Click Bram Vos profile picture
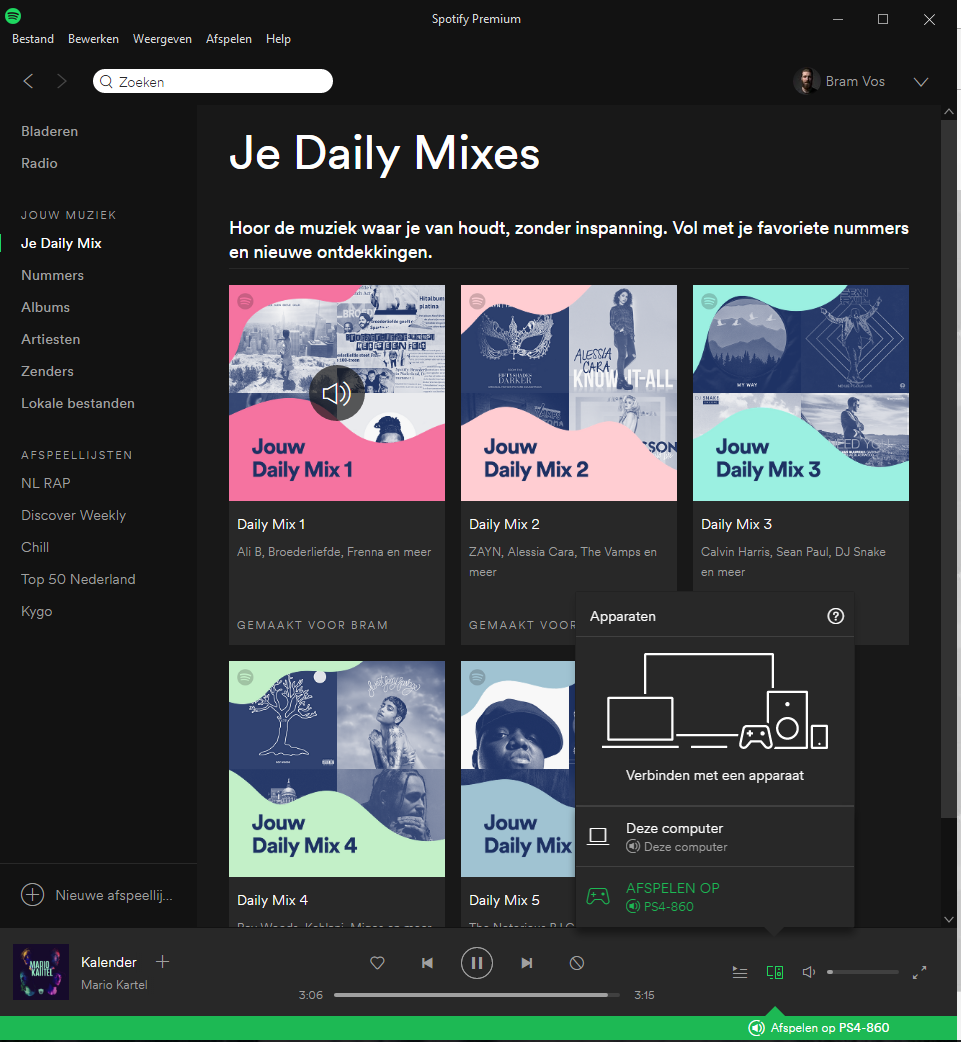Screen dimensions: 961x1042 pyautogui.click(x=806, y=81)
